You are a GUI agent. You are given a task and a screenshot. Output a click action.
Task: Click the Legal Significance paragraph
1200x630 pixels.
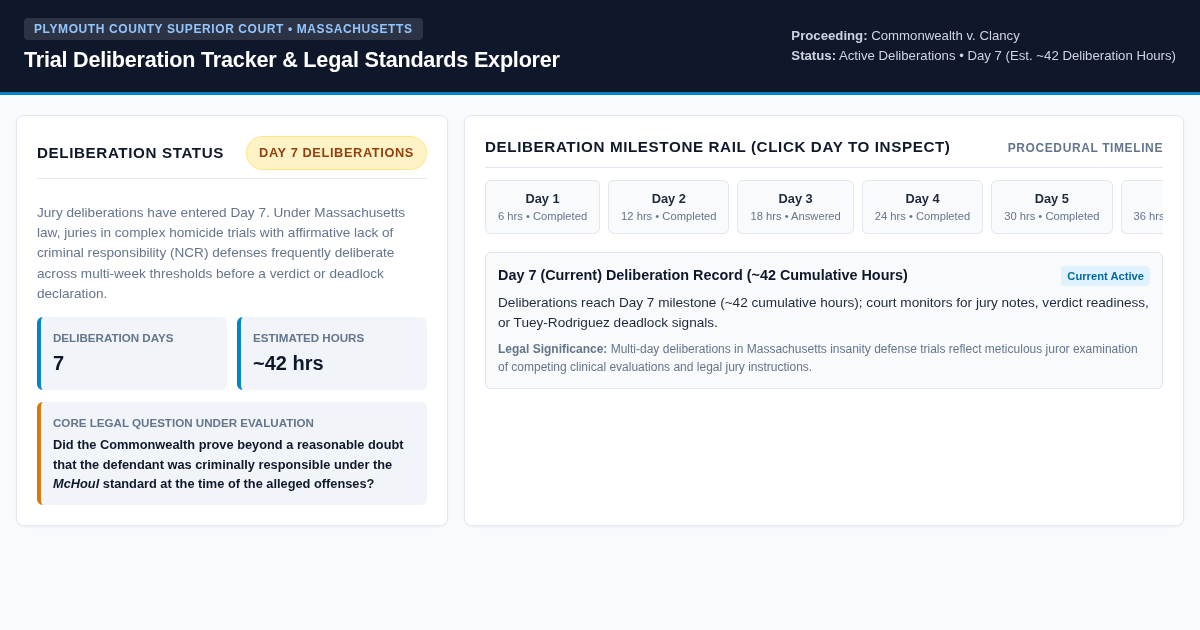tap(823, 358)
